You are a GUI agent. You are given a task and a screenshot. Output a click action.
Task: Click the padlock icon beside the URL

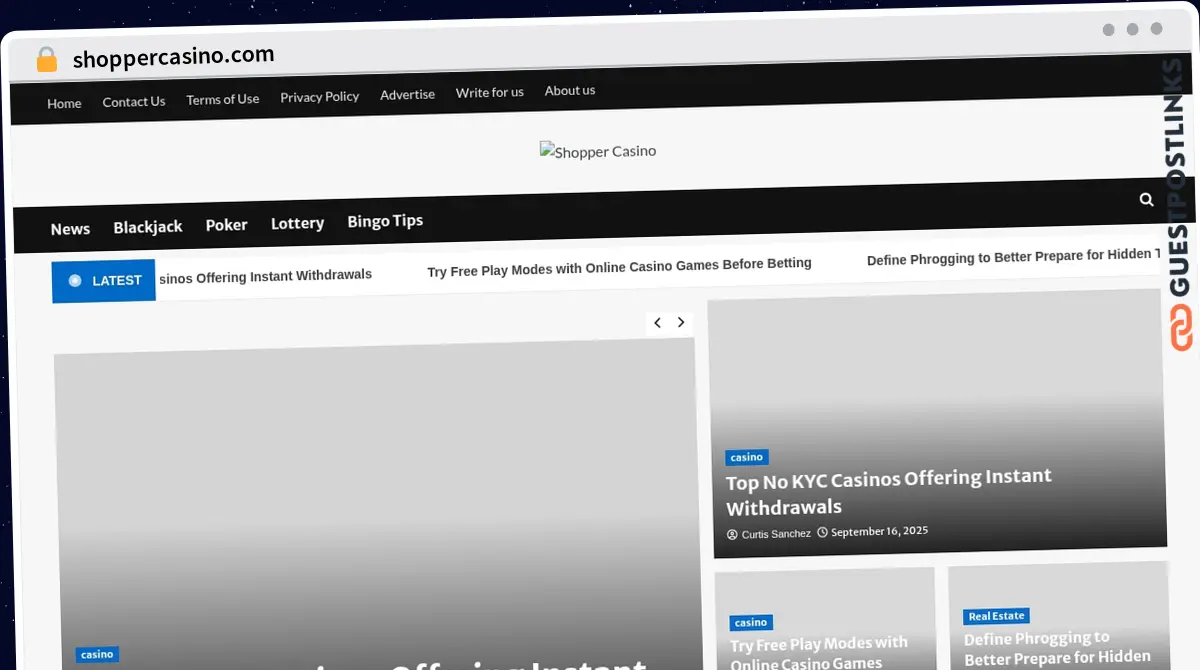(47, 60)
